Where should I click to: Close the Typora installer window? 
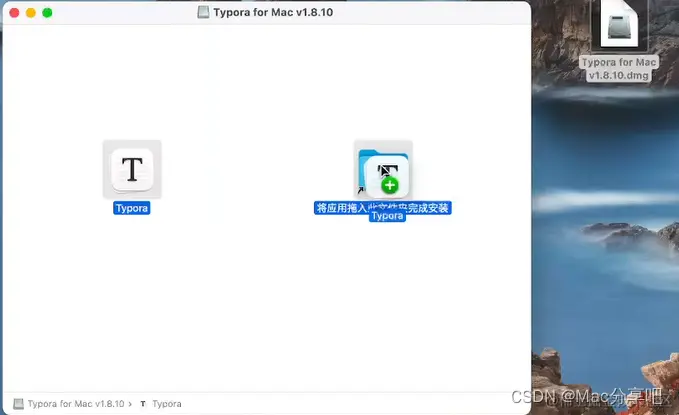14,13
